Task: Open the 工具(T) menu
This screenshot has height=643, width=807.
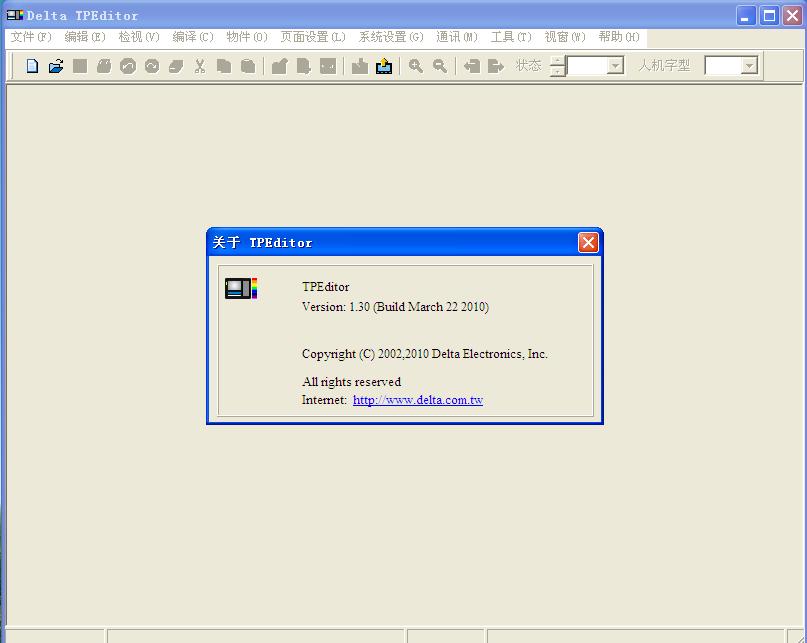Action: point(511,37)
